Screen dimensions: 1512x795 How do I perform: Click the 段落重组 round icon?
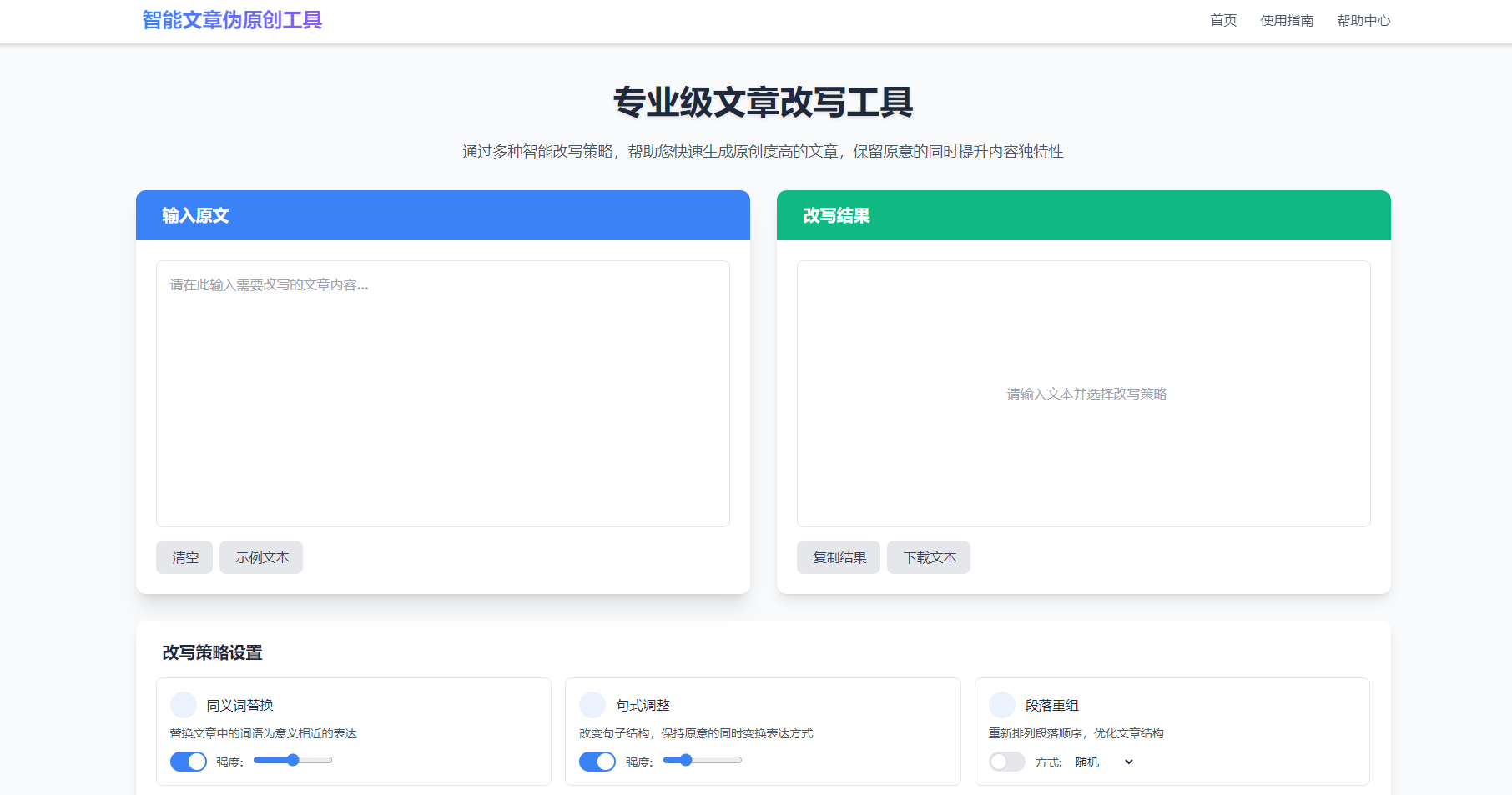tap(1002, 705)
